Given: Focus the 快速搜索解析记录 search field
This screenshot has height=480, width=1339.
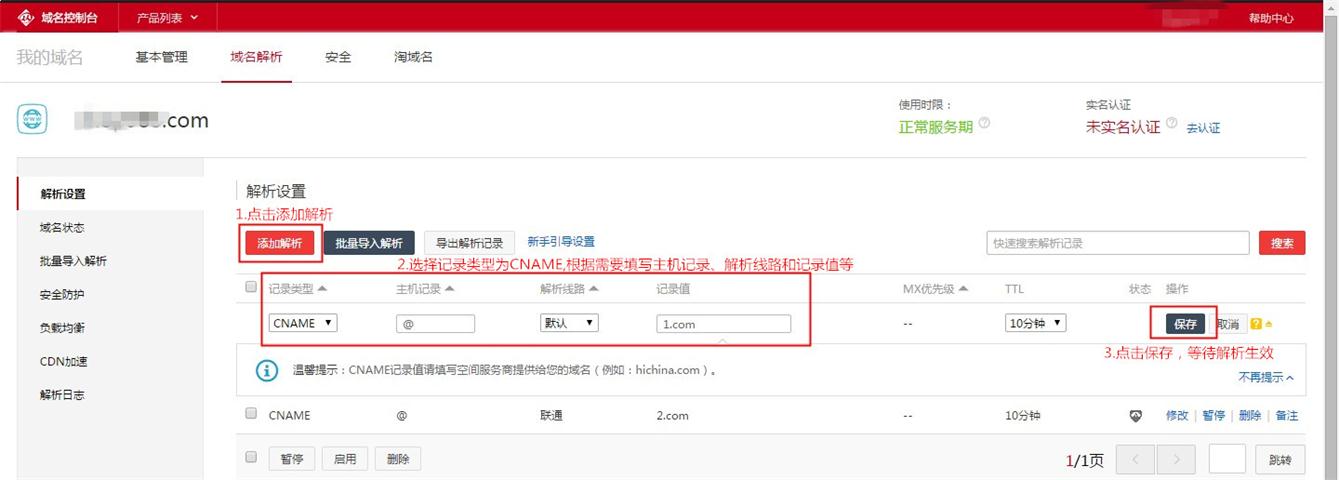Looking at the screenshot, I should pyautogui.click(x=1117, y=243).
